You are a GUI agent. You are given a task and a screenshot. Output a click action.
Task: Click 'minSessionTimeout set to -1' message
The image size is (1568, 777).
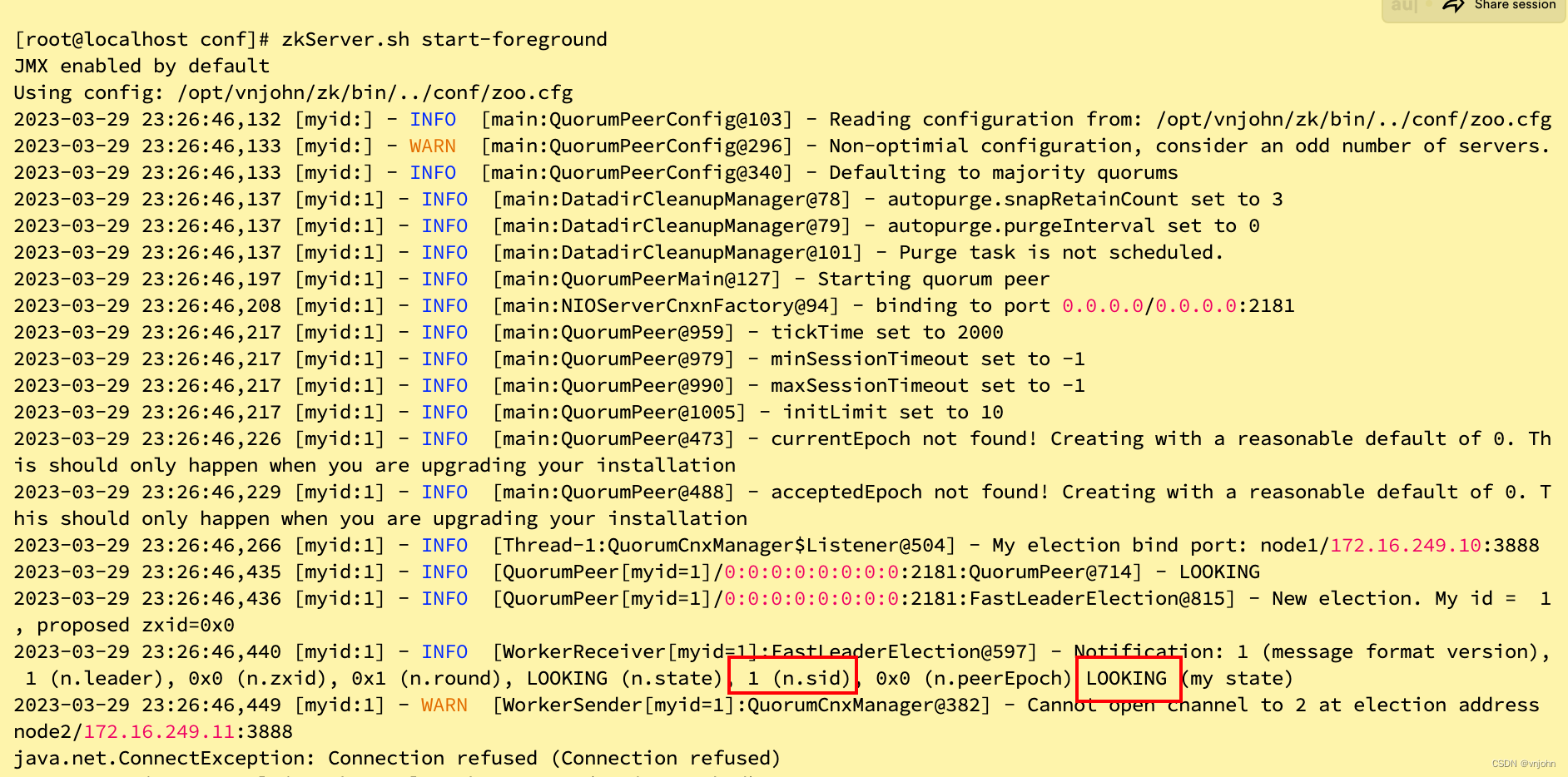pyautogui.click(x=928, y=359)
